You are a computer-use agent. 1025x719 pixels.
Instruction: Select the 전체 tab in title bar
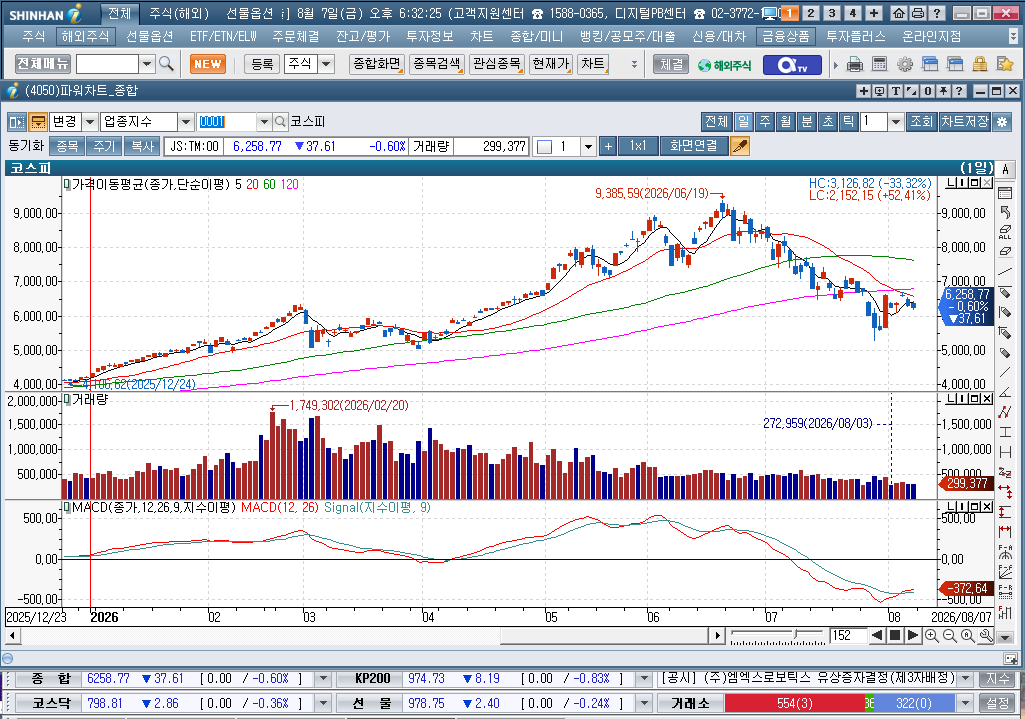pos(119,13)
